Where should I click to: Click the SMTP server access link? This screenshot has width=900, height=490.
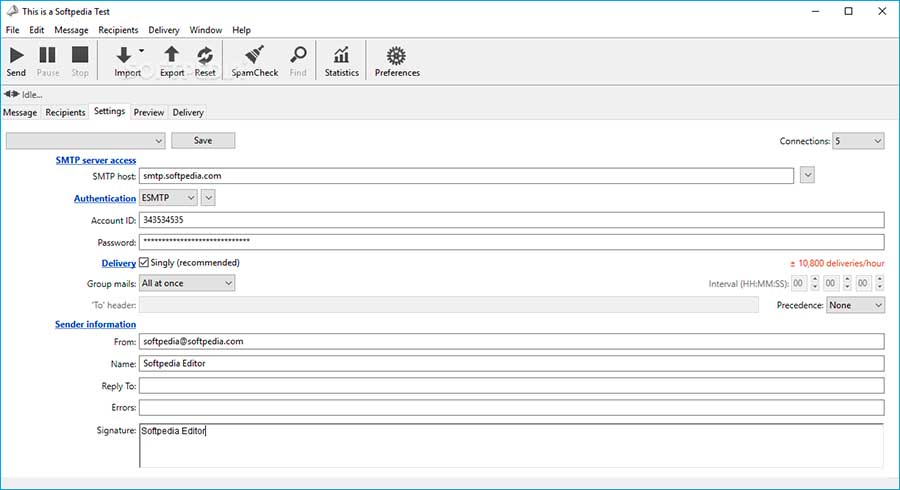pyautogui.click(x=96, y=160)
